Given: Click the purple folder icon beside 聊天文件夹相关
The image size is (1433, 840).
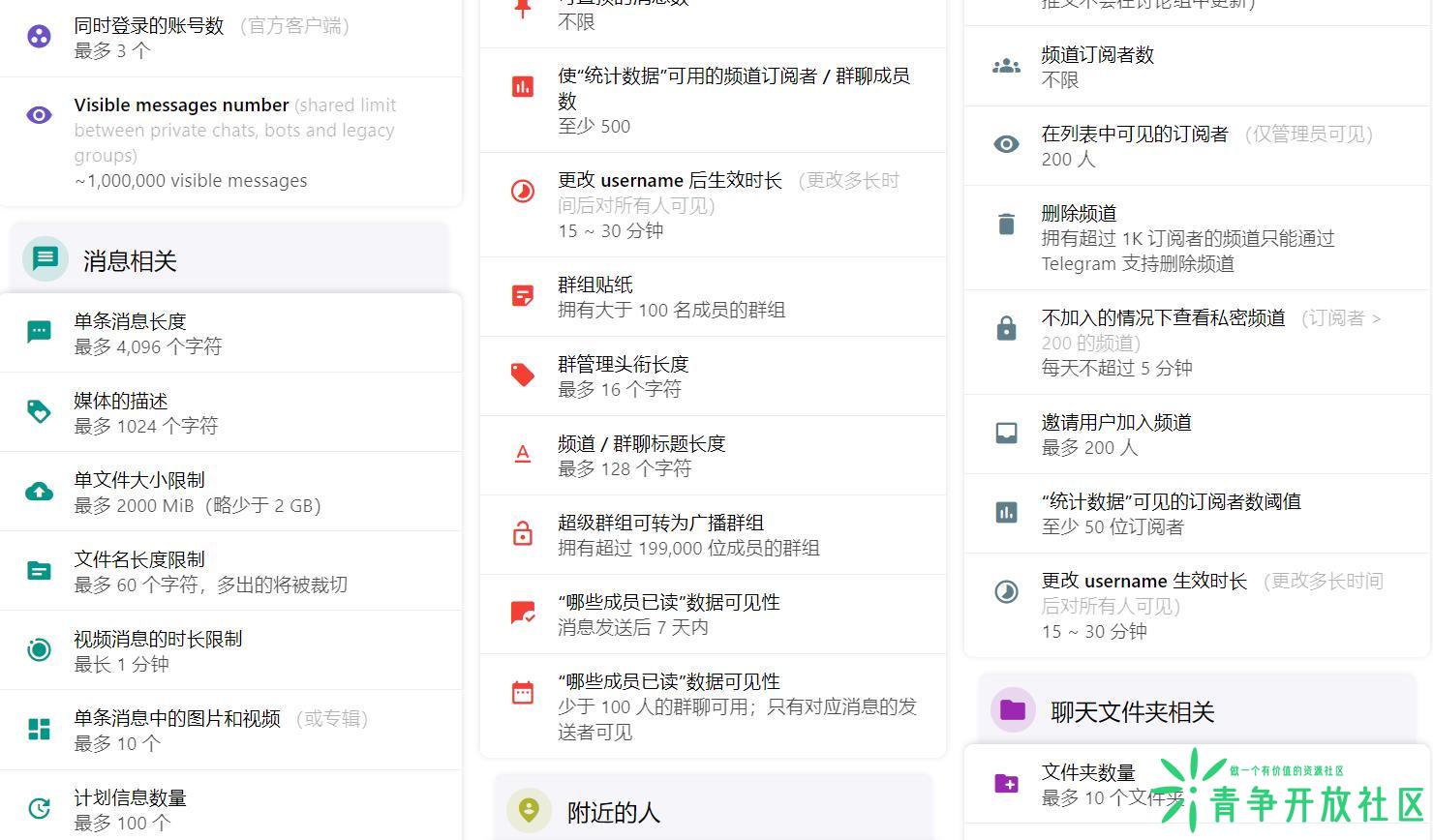Looking at the screenshot, I should (x=1013, y=709).
